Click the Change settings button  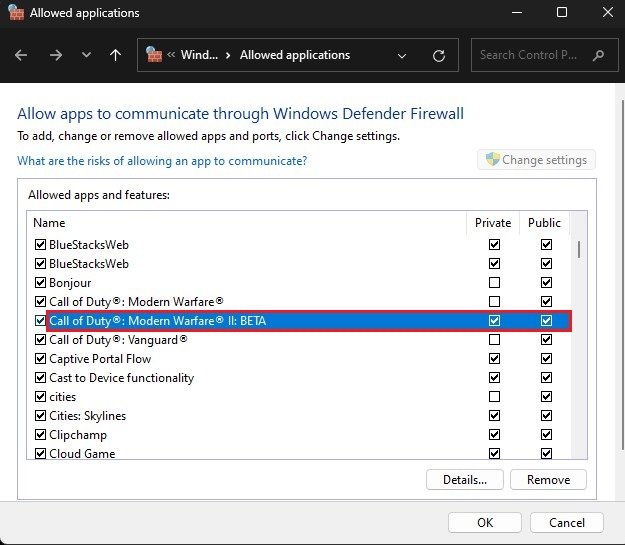[537, 160]
